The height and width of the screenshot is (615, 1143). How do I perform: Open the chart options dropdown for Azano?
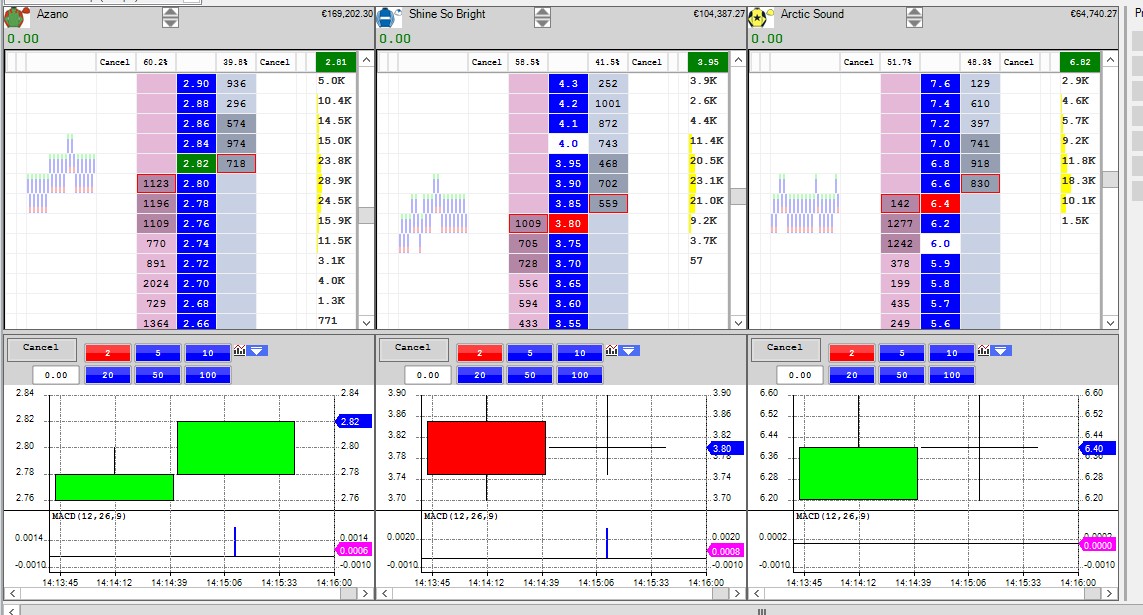pyautogui.click(x=258, y=351)
